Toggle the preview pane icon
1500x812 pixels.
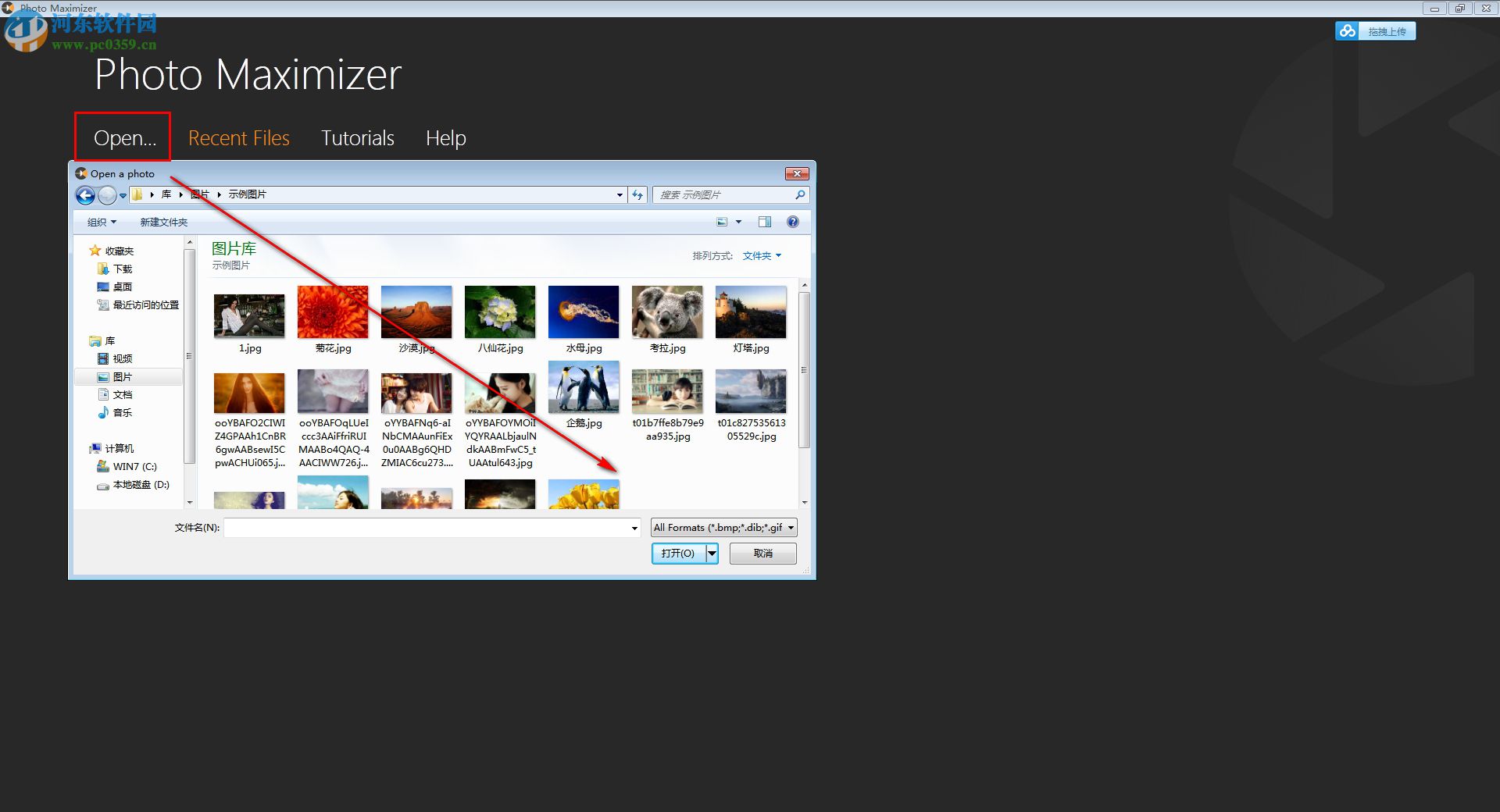pos(765,223)
